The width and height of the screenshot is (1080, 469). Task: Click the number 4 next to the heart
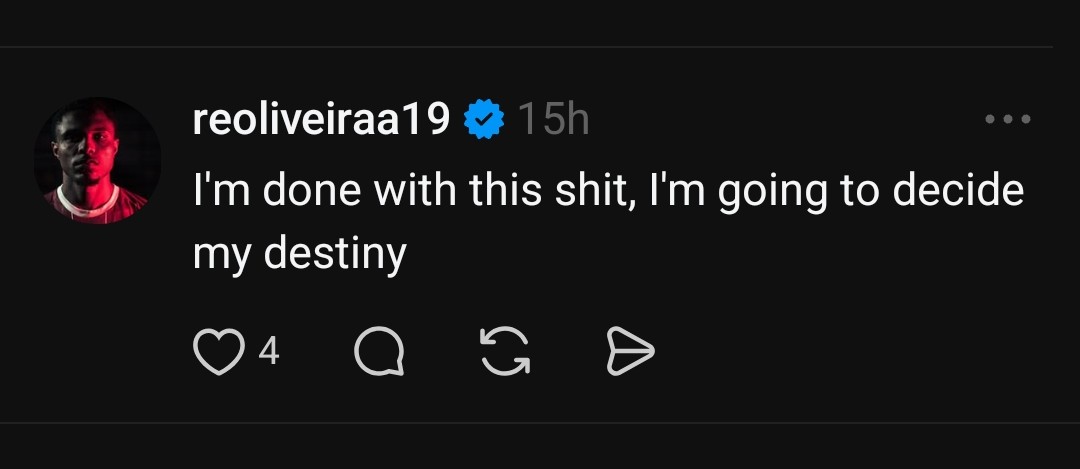tap(268, 351)
